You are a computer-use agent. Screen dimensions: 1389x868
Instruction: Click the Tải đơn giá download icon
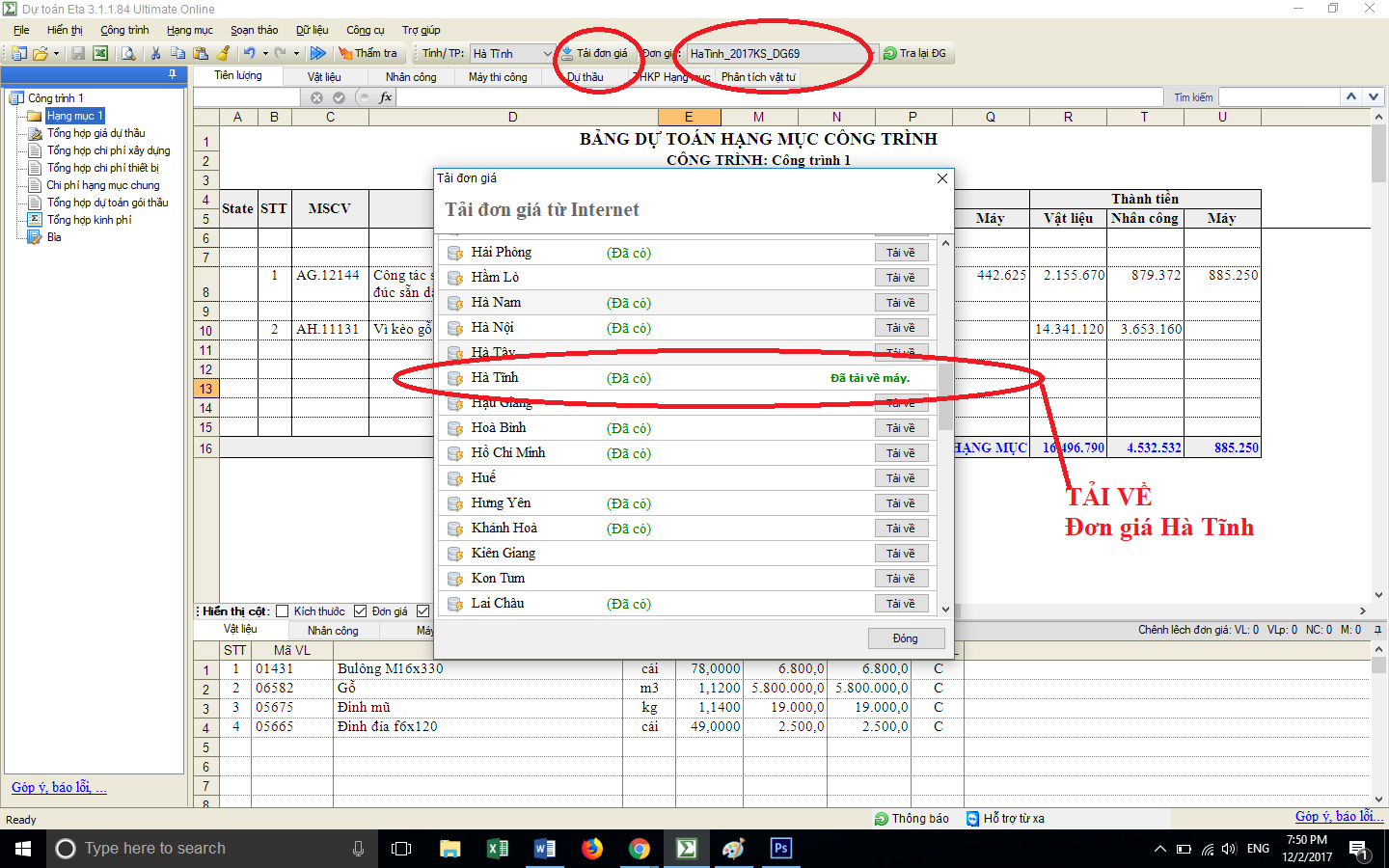tap(568, 54)
